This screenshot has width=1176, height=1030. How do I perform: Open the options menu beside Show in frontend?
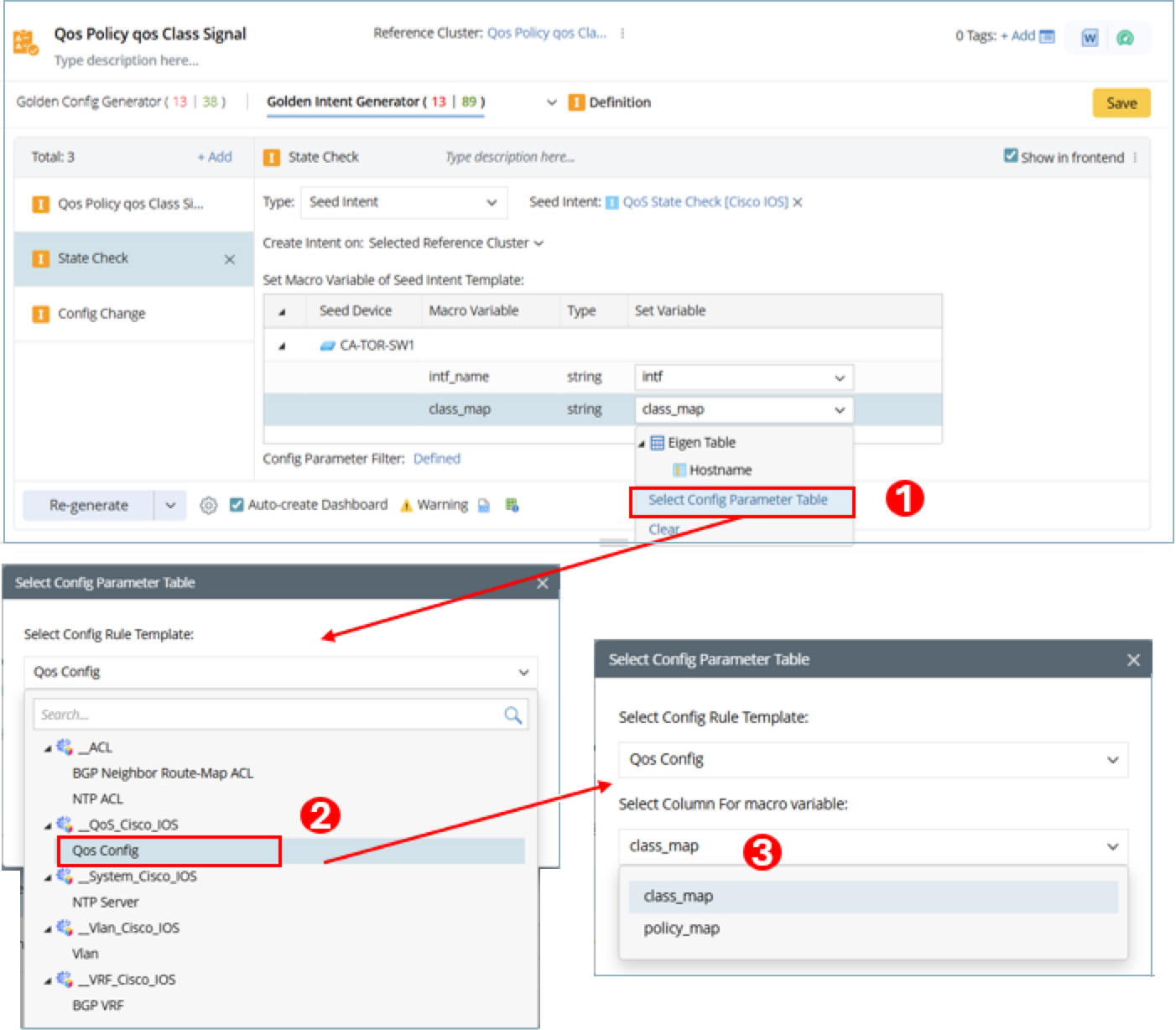(1135, 158)
